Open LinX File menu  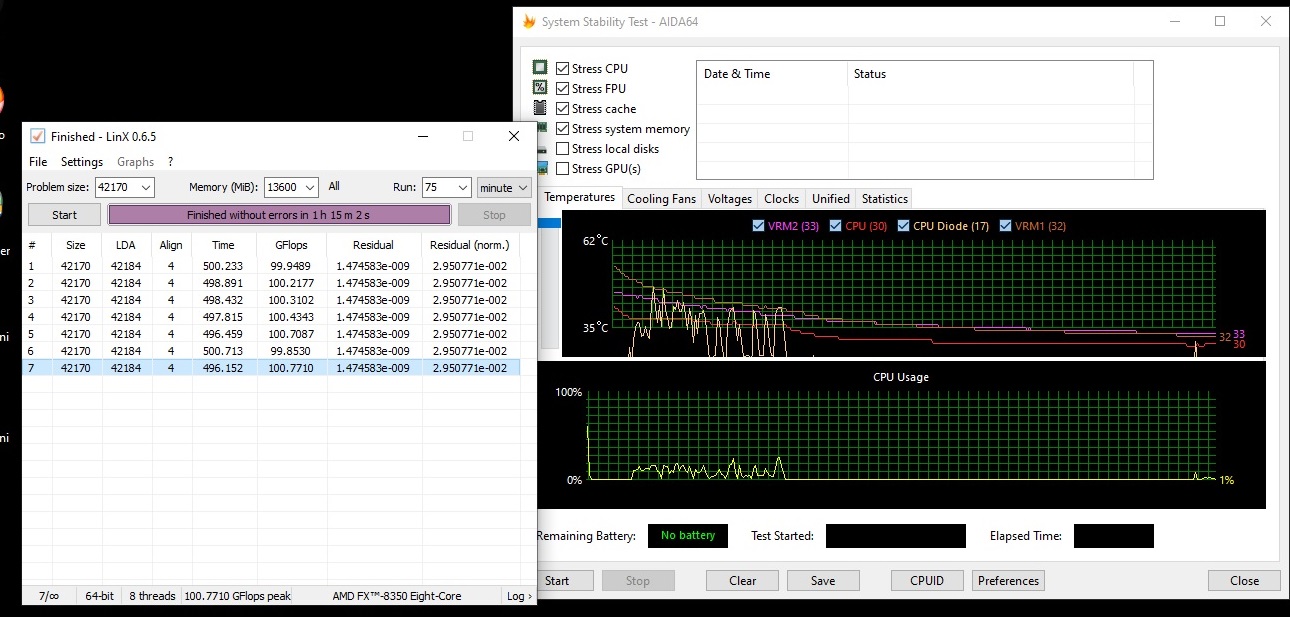click(x=38, y=162)
